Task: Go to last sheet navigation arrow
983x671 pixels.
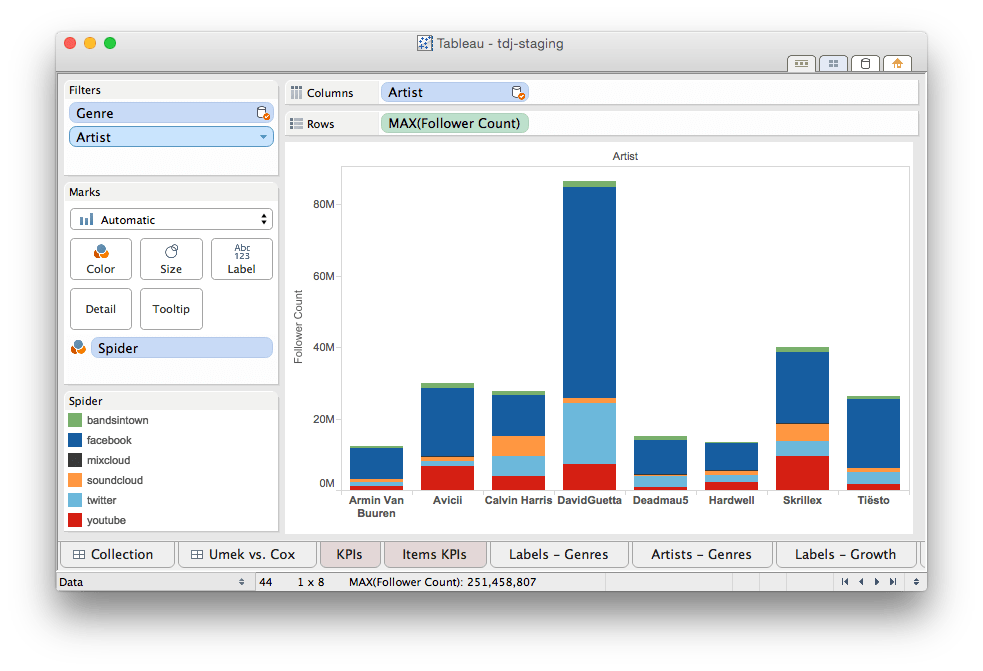Action: pyautogui.click(x=893, y=582)
